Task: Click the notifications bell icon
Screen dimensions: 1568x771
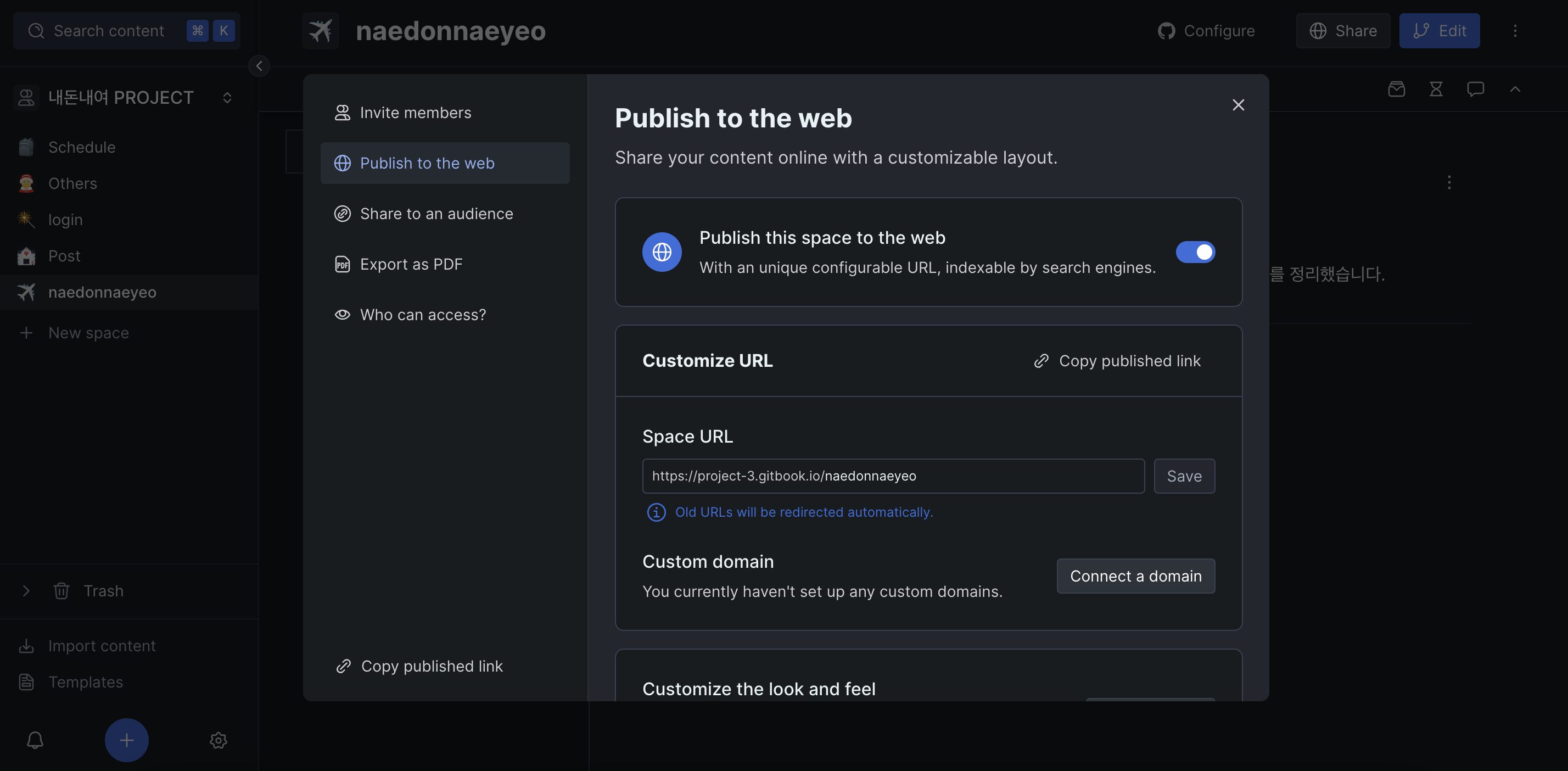Action: (35, 740)
